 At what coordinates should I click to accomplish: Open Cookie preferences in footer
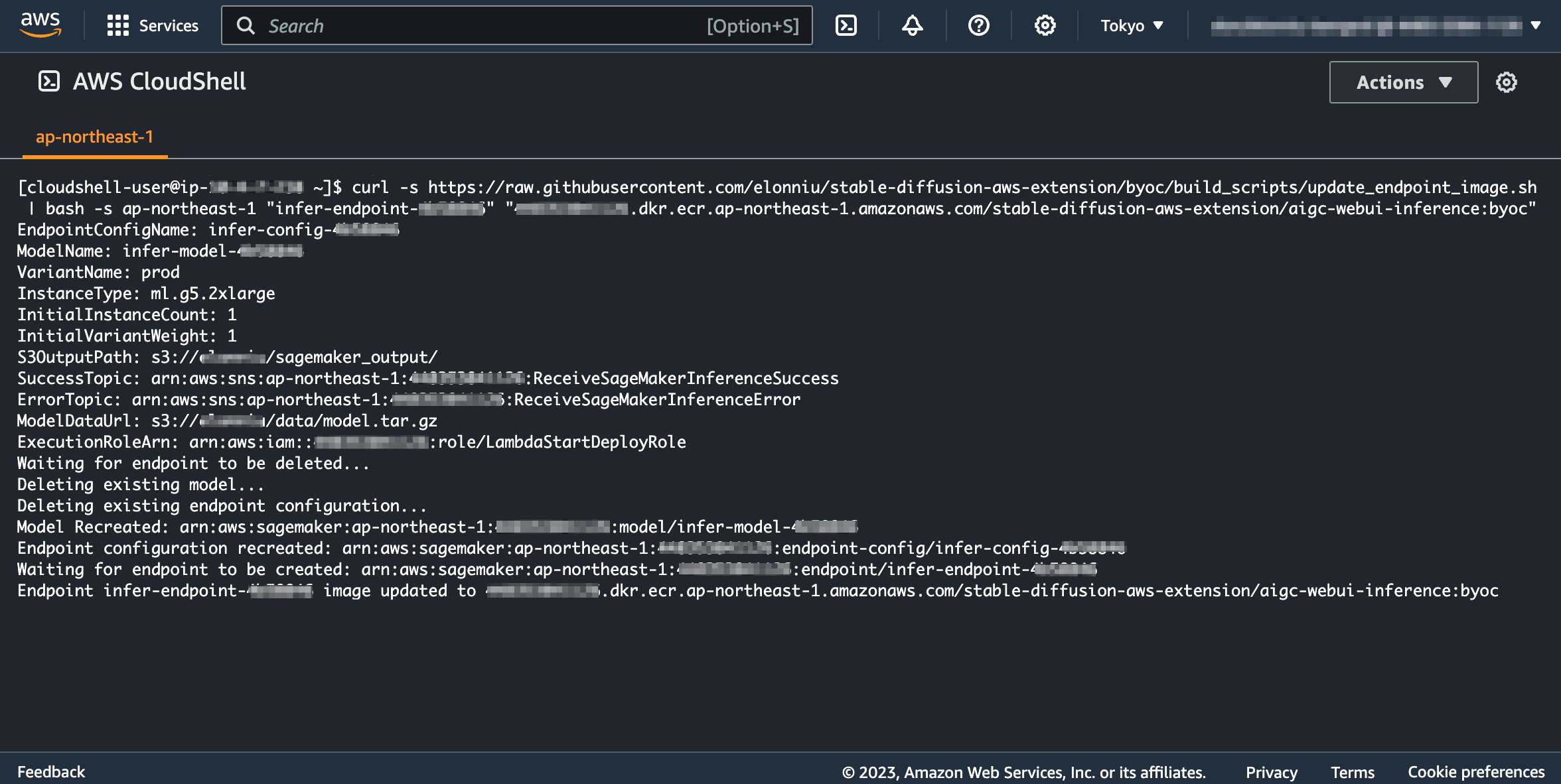coord(1476,772)
